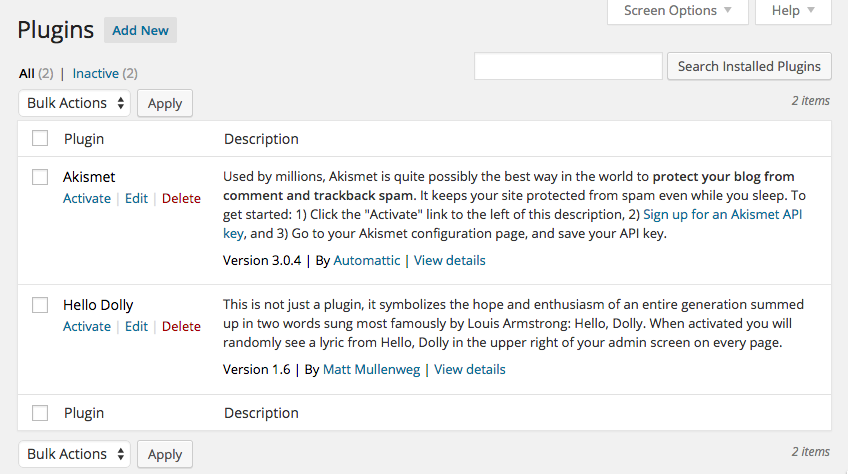Viewport: 848px width, 474px height.
Task: Click the Akismet plugin name
Action: (x=89, y=177)
